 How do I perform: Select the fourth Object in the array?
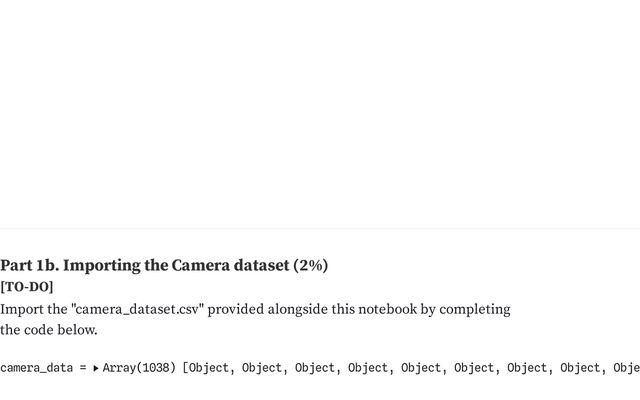pos(367,368)
